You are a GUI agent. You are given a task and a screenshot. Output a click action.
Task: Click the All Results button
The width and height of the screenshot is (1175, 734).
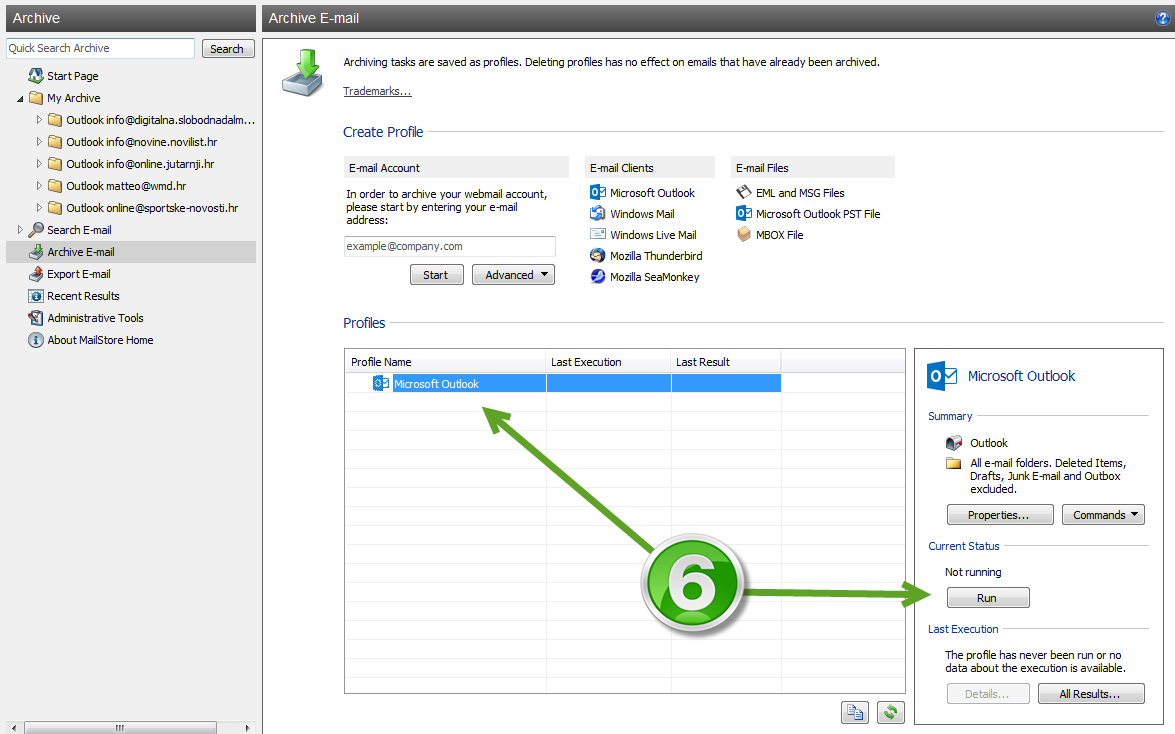tap(1090, 694)
